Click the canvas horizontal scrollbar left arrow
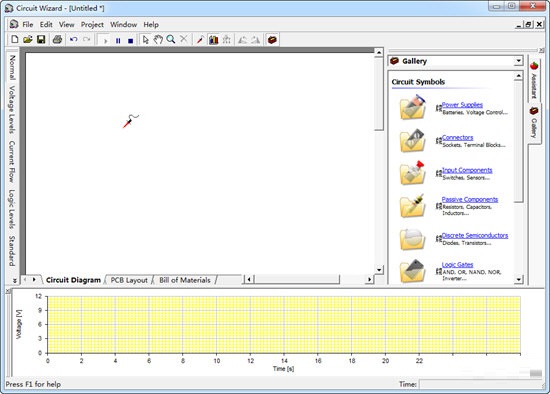The image size is (550, 394). pyautogui.click(x=249, y=280)
